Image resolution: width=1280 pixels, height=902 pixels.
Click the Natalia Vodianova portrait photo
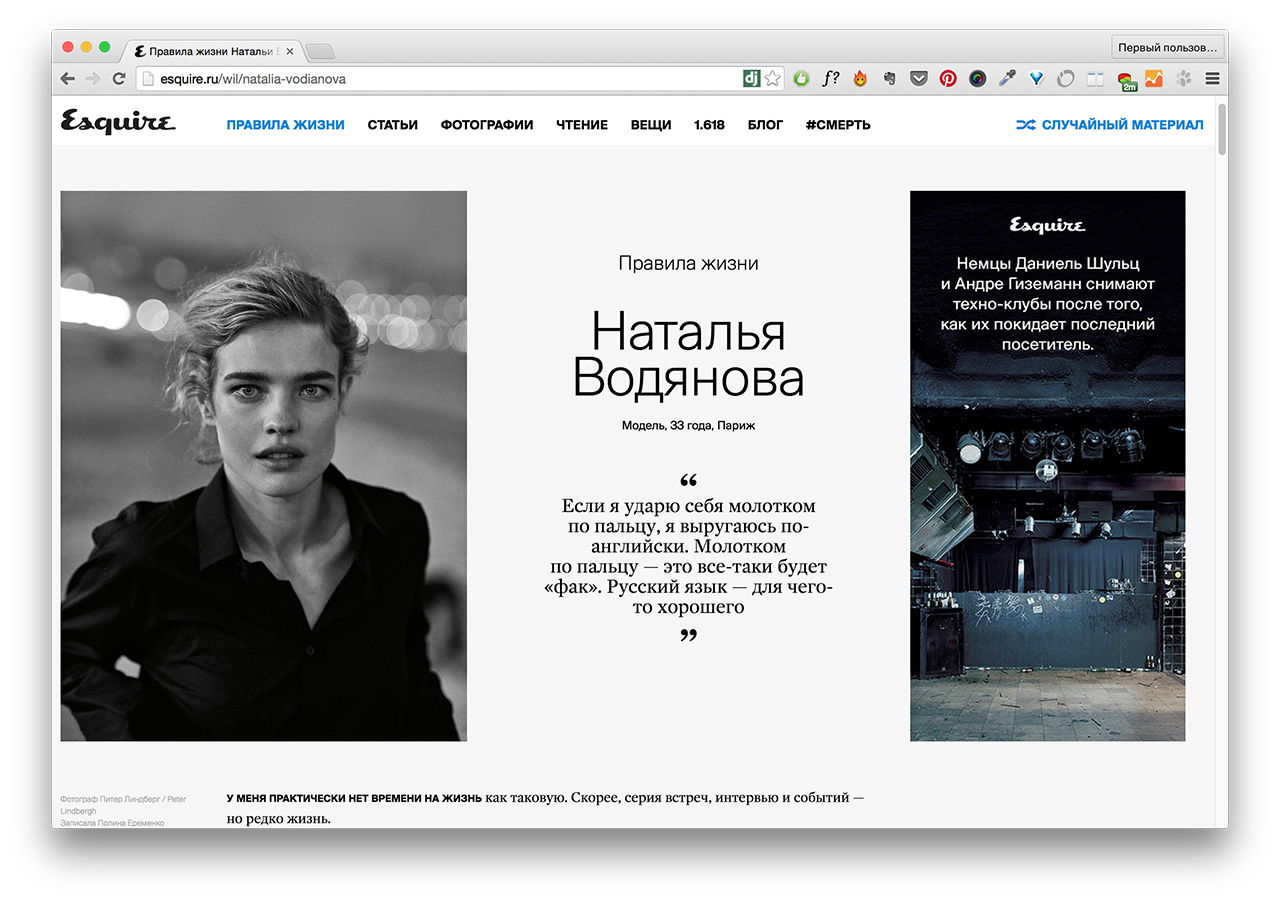tap(264, 466)
